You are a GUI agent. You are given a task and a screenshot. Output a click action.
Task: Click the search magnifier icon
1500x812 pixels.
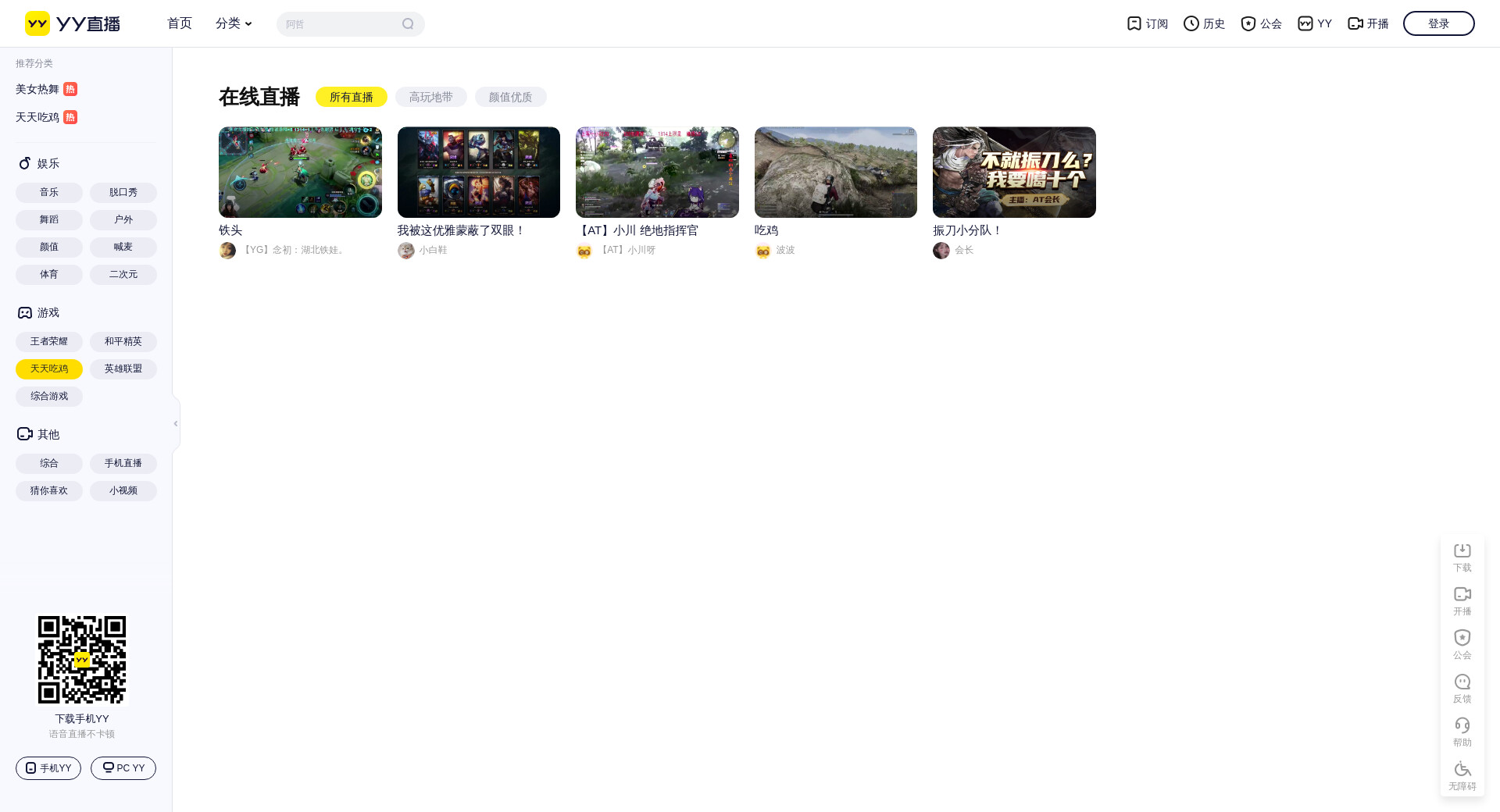point(408,24)
